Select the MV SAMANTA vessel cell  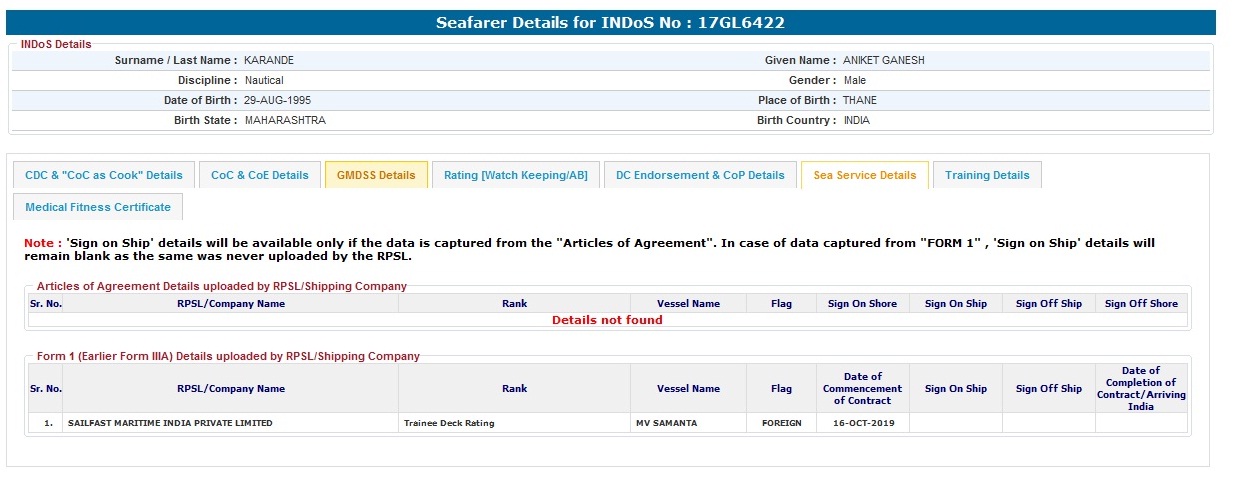tap(667, 423)
